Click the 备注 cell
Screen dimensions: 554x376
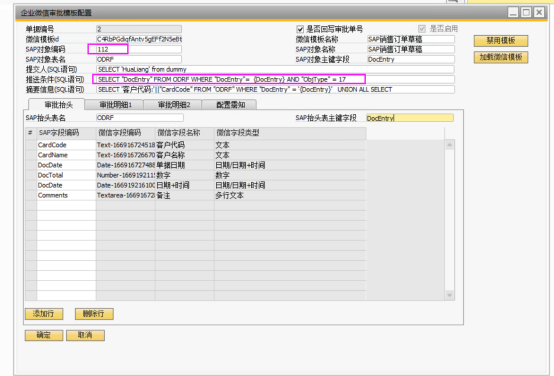pyautogui.click(x=184, y=195)
